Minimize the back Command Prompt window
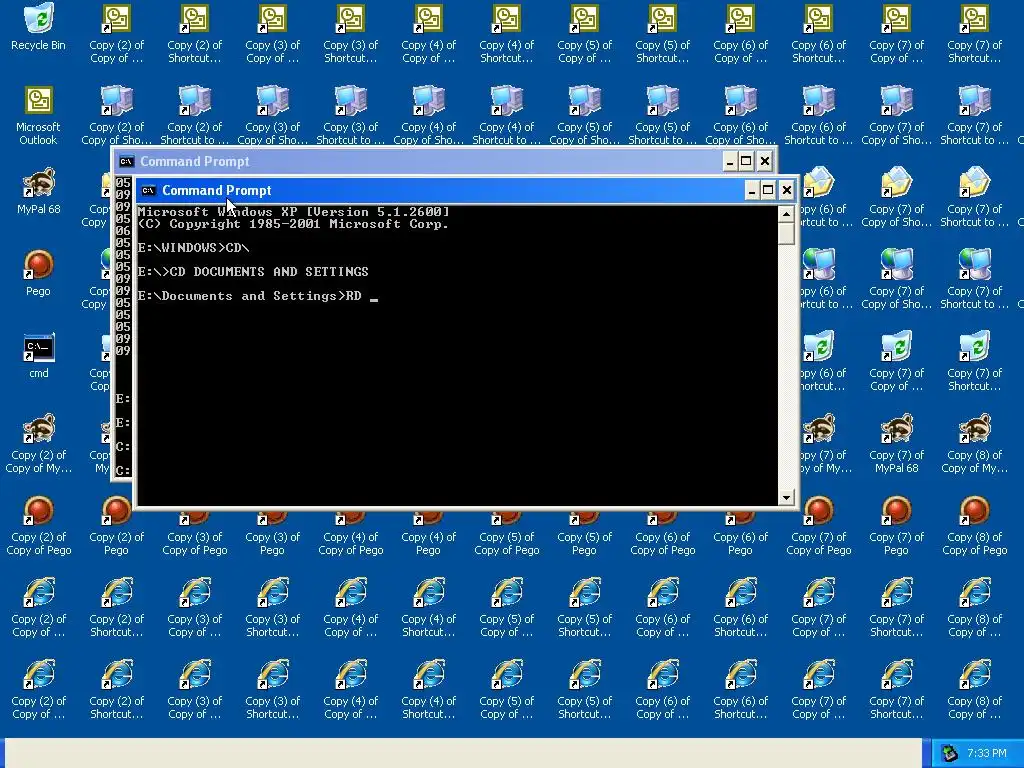This screenshot has height=768, width=1024. [x=730, y=161]
